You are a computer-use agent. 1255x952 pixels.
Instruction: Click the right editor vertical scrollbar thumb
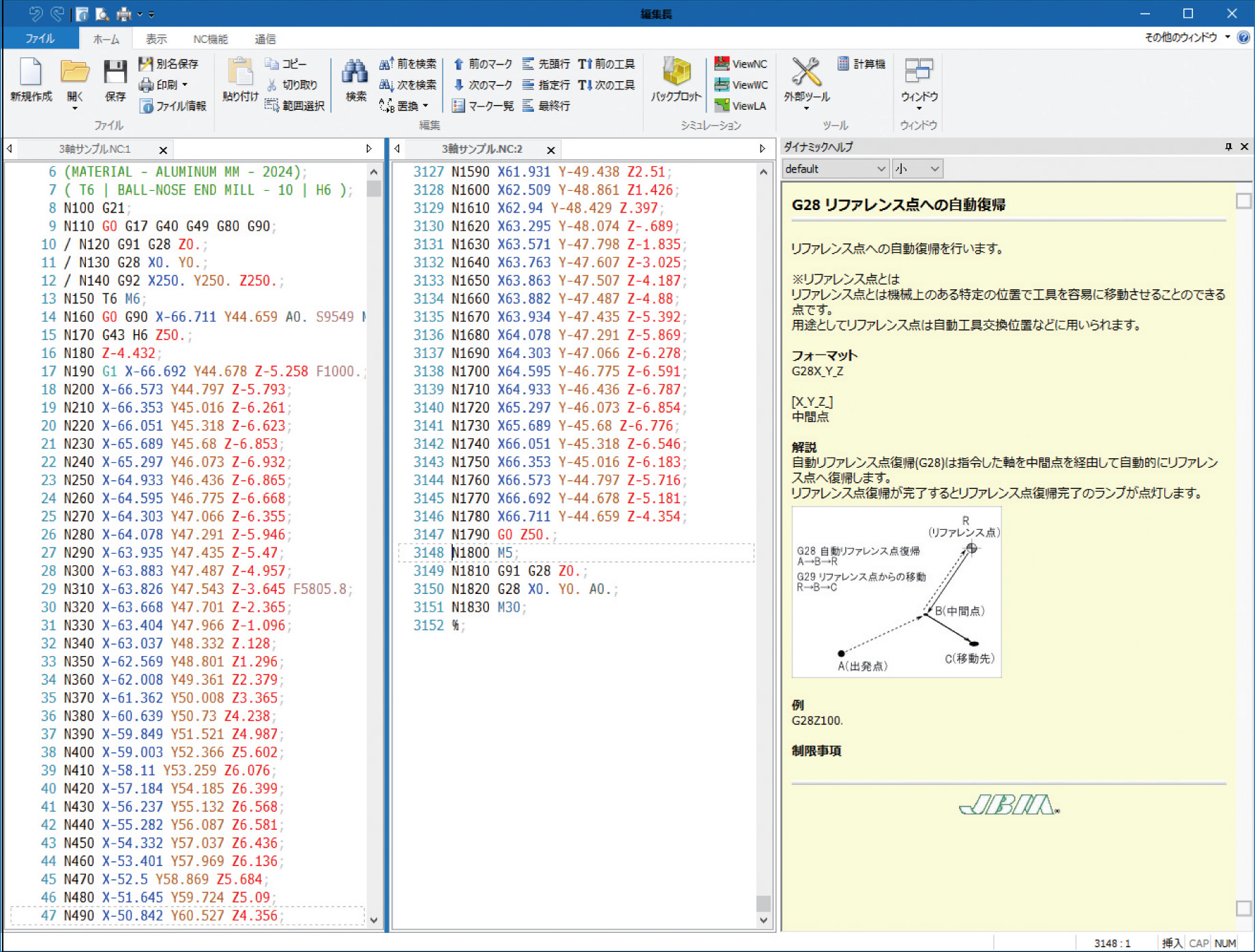coord(763,903)
